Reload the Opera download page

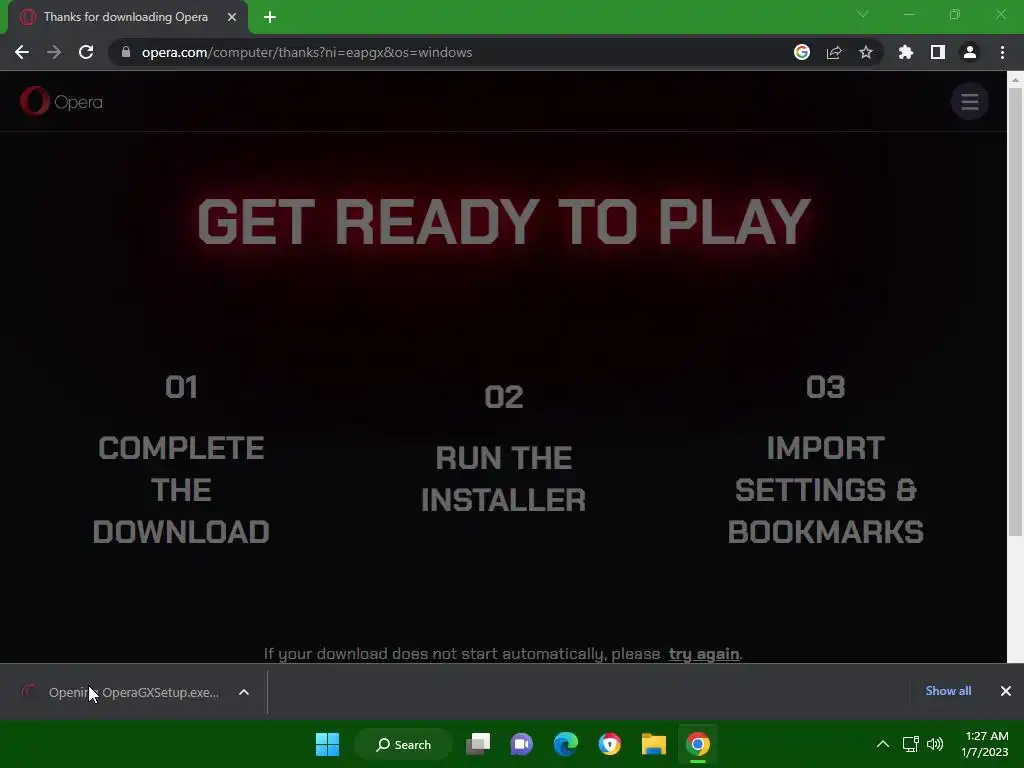86,52
